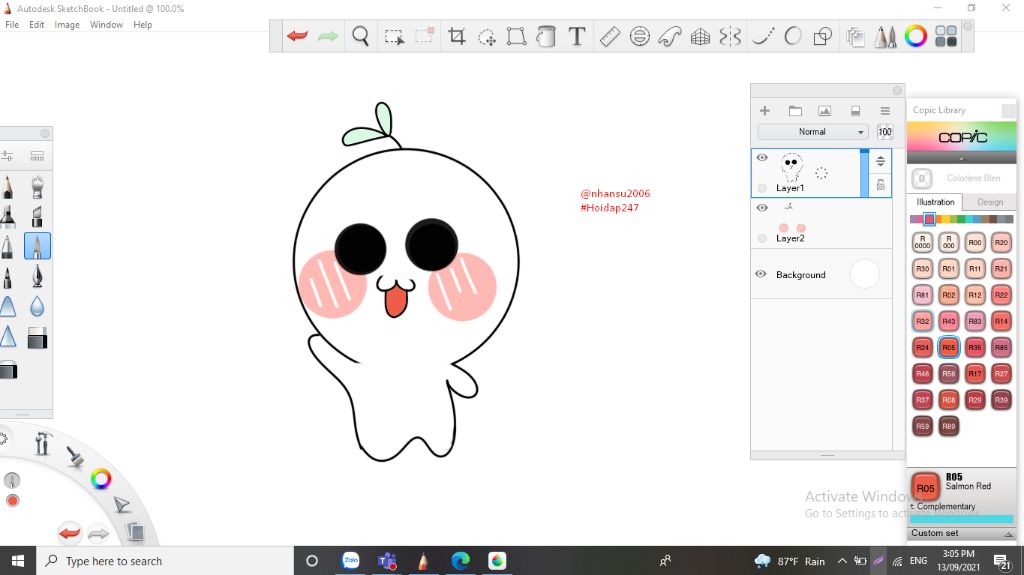This screenshot has height=575, width=1024.
Task: Expand Layer1 options arrows button
Action: [x=880, y=161]
